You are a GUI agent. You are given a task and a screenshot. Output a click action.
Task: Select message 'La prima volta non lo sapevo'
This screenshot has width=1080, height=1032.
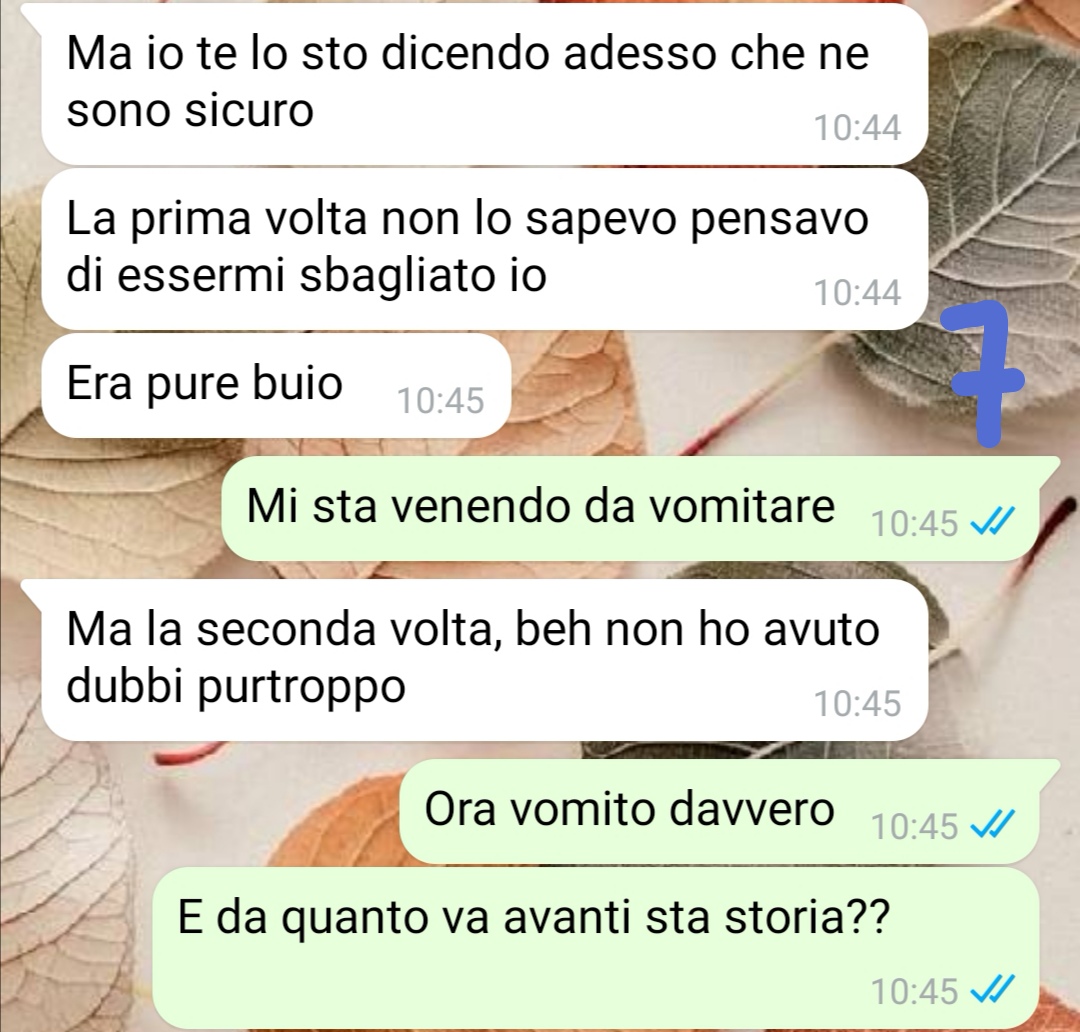484,249
